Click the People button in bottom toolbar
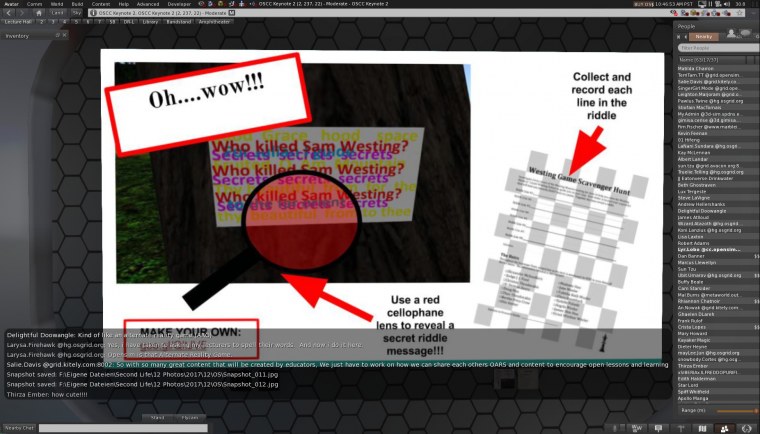The width and height of the screenshot is (760, 434). (x=722, y=428)
